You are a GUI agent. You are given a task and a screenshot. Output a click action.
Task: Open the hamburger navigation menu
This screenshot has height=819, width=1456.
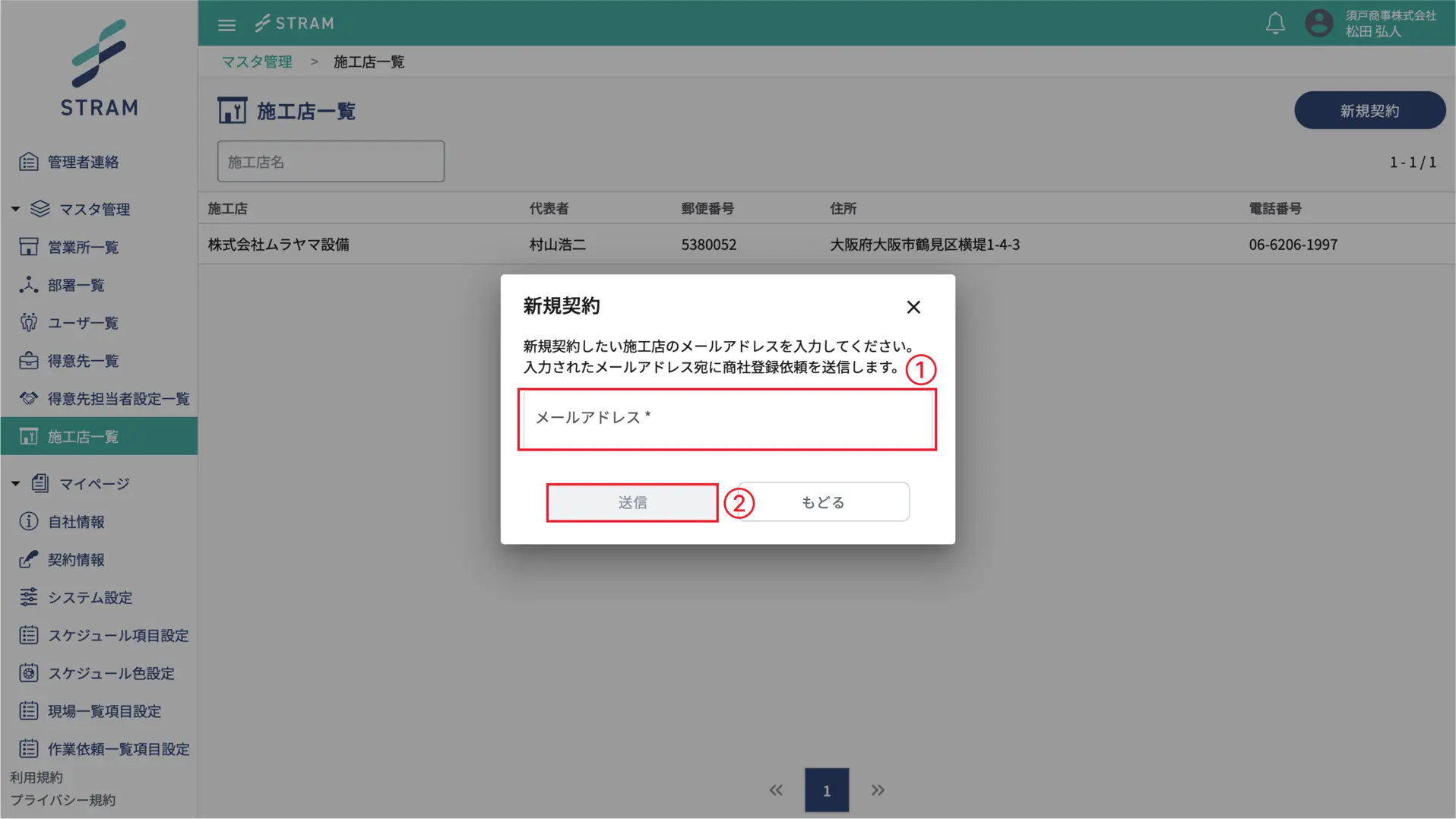click(x=226, y=24)
